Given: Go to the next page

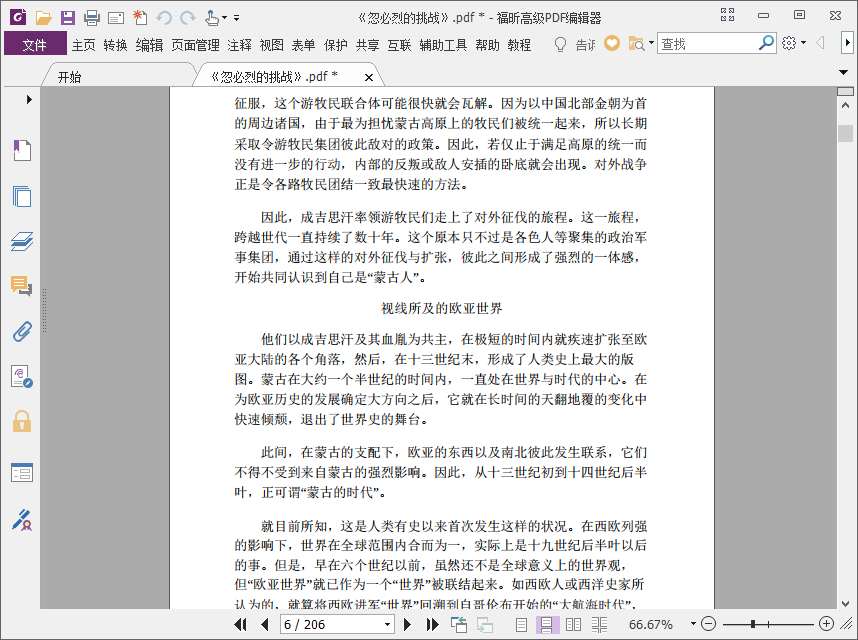Looking at the screenshot, I should point(407,624).
